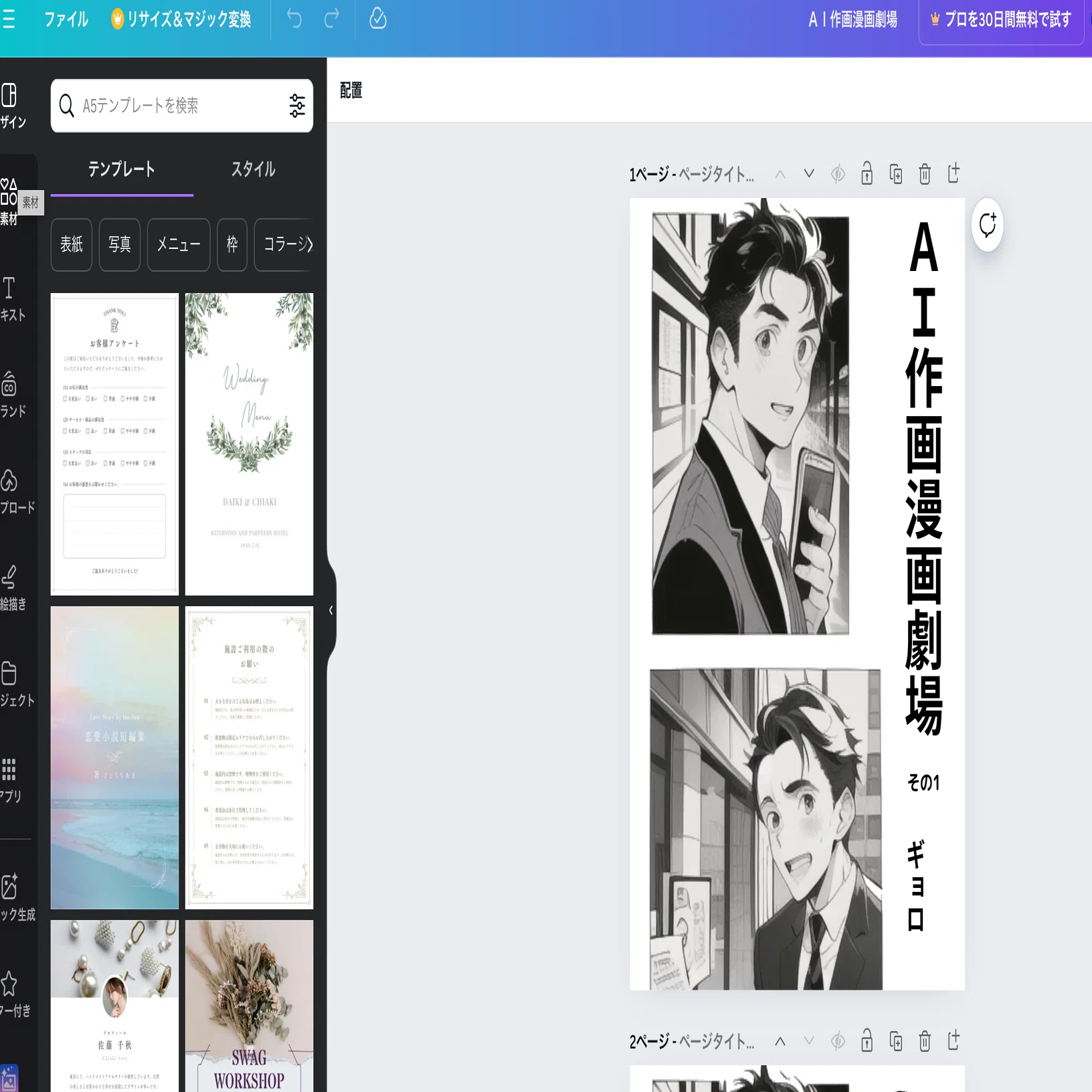The image size is (1092, 1092).
Task: Select the ギョロ vertical text
Action: 916,886
